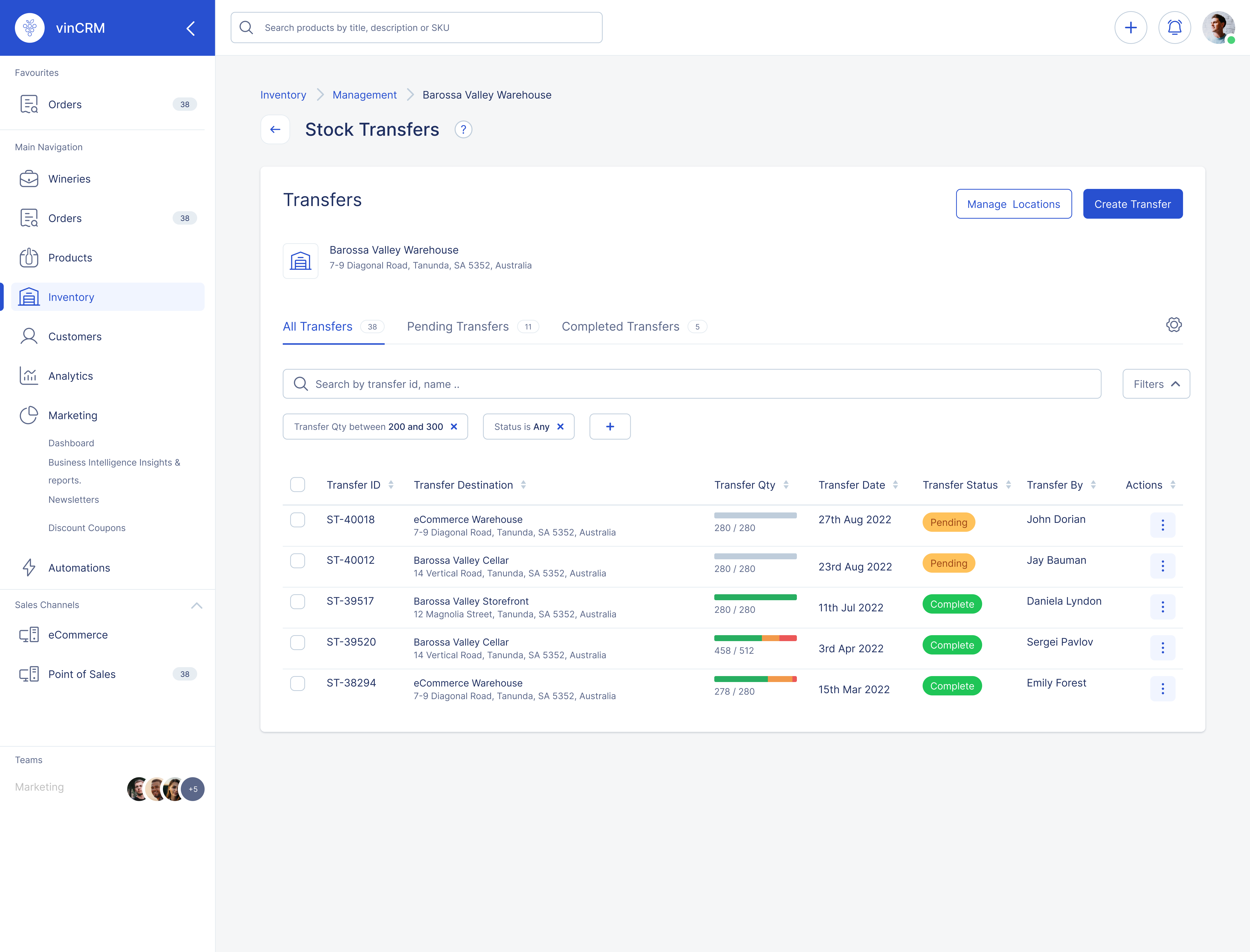
Task: Check the ST-40012 row checkbox
Action: tap(298, 561)
